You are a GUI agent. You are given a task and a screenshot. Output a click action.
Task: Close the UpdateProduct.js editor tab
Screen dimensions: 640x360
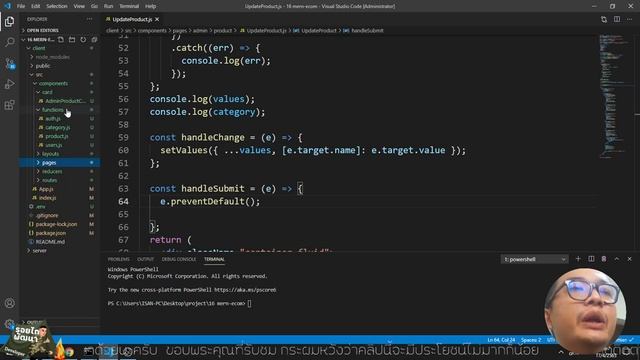[157, 19]
